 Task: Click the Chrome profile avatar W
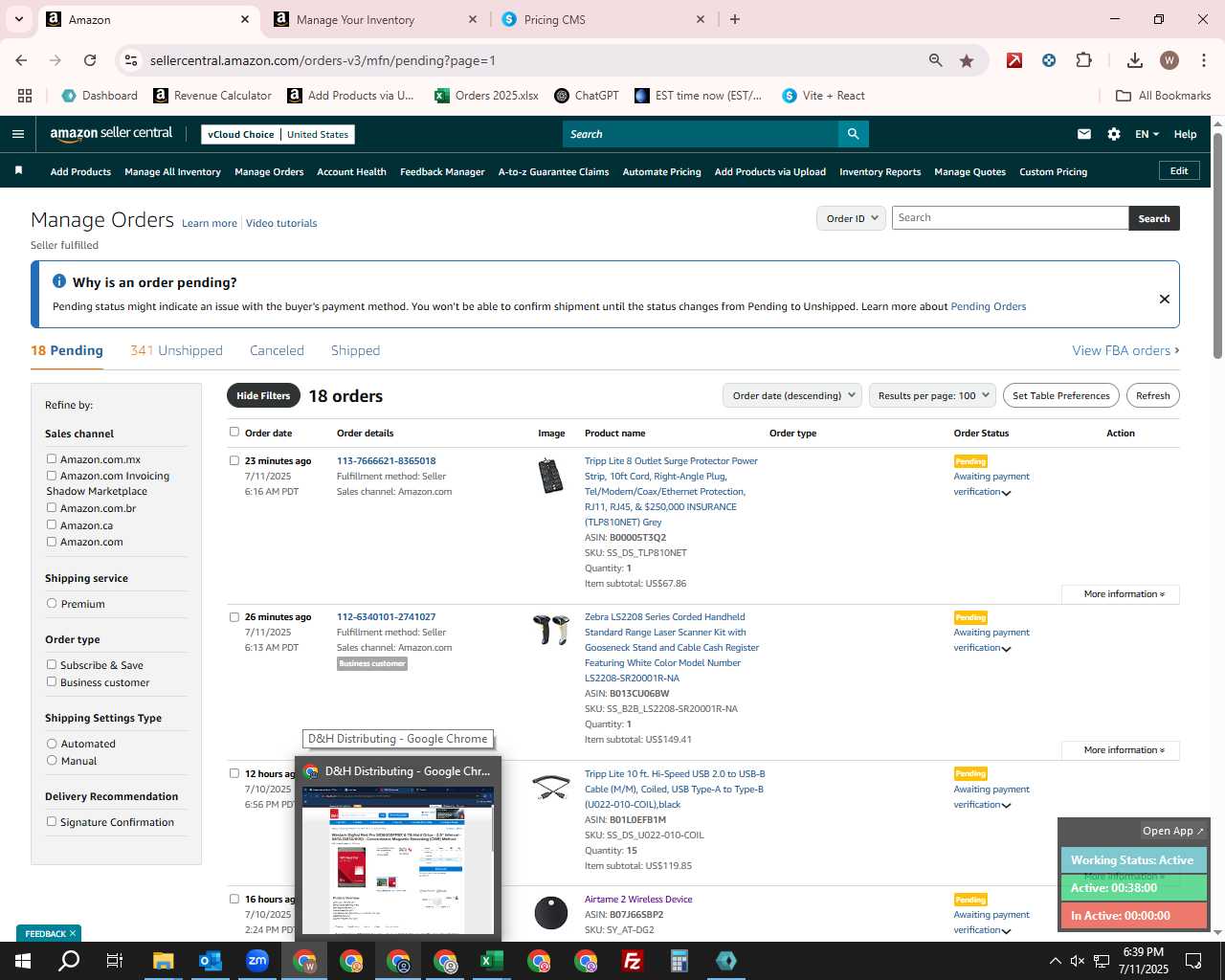click(1169, 60)
